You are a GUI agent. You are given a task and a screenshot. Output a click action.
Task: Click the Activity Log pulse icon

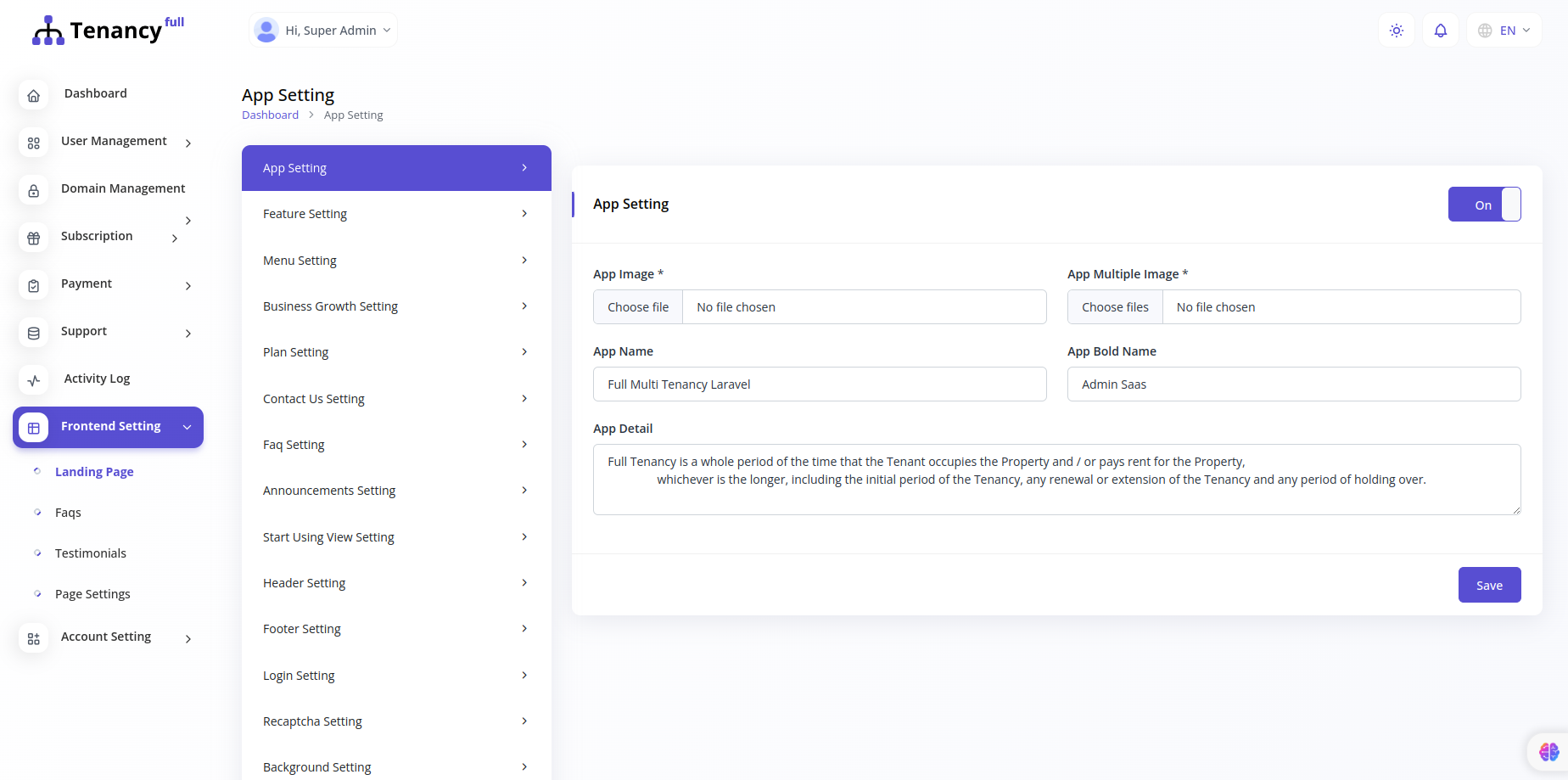(x=33, y=380)
